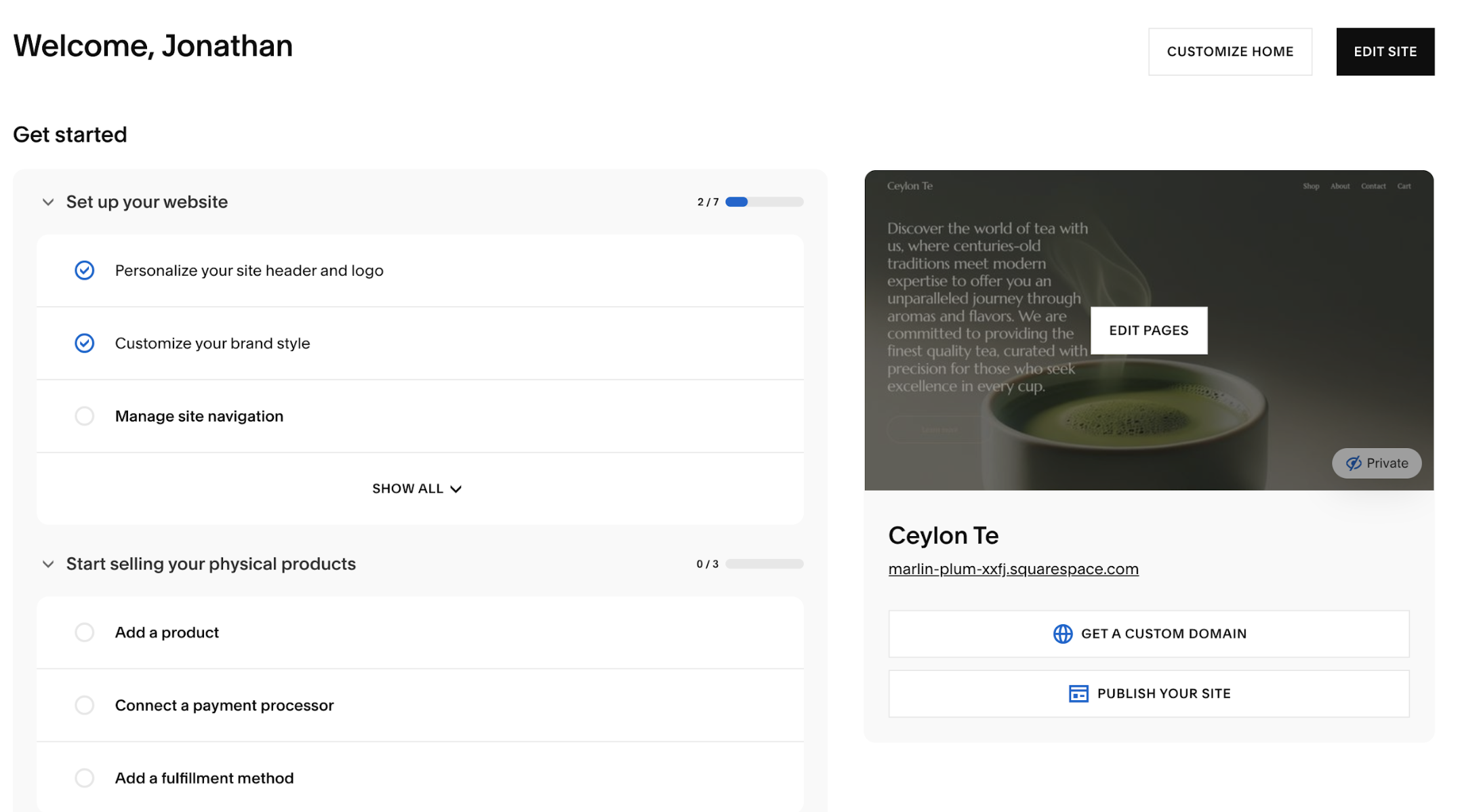Open Cart in site preview navigation
Screen dimensions: 1460x812
1403,186
